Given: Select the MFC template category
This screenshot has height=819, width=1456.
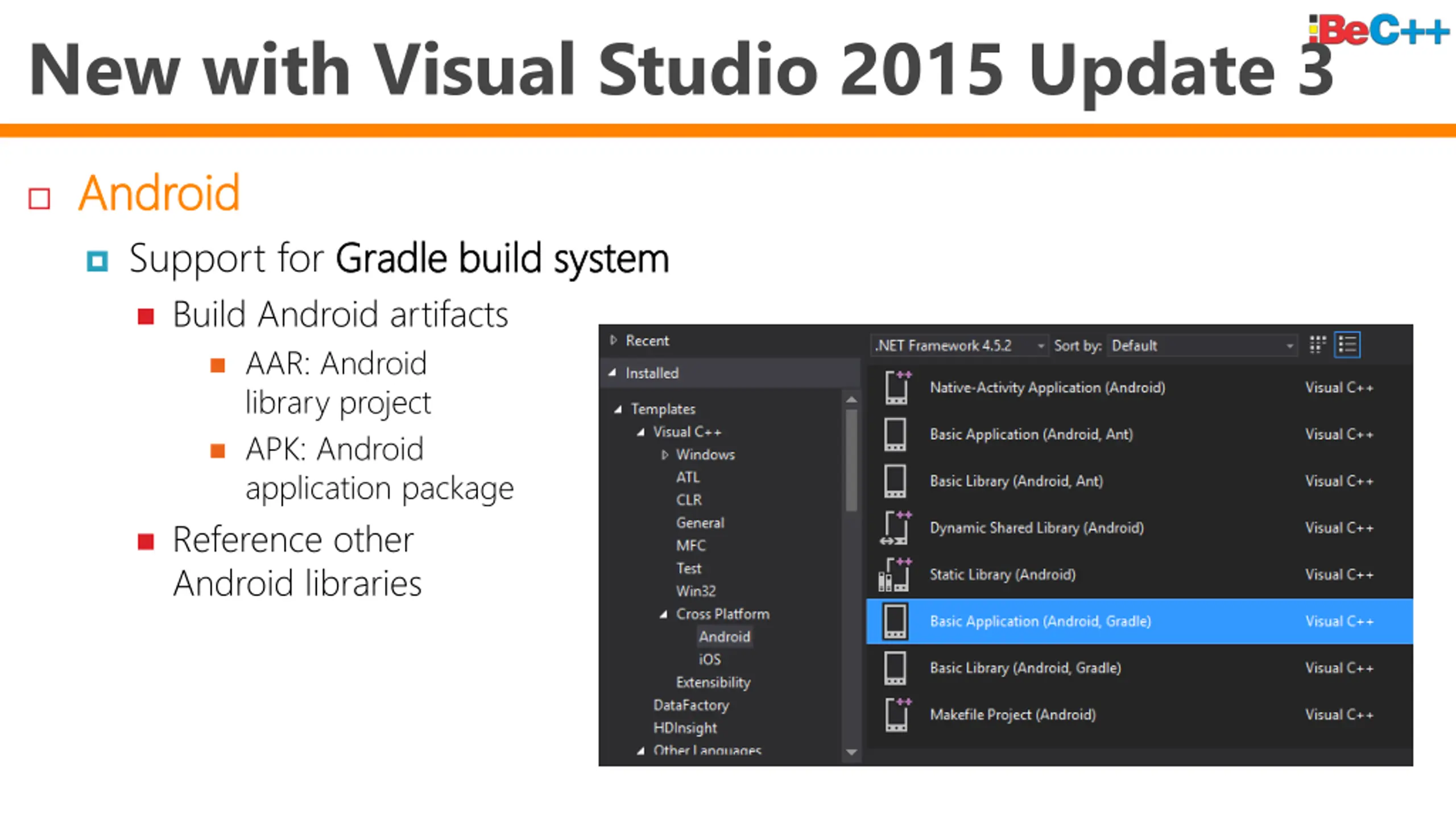Looking at the screenshot, I should tap(691, 545).
